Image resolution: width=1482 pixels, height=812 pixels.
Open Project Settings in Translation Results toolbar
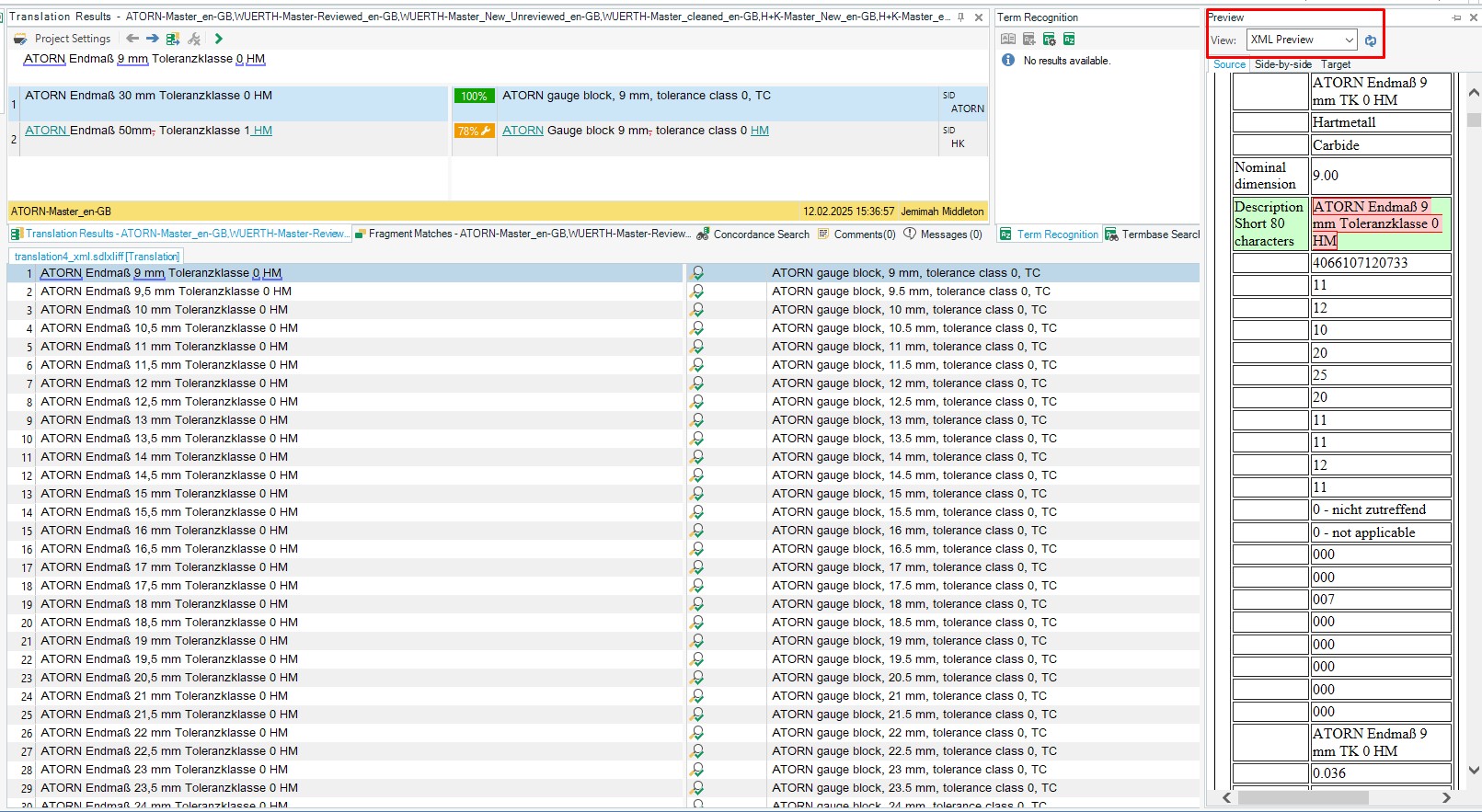(x=63, y=39)
